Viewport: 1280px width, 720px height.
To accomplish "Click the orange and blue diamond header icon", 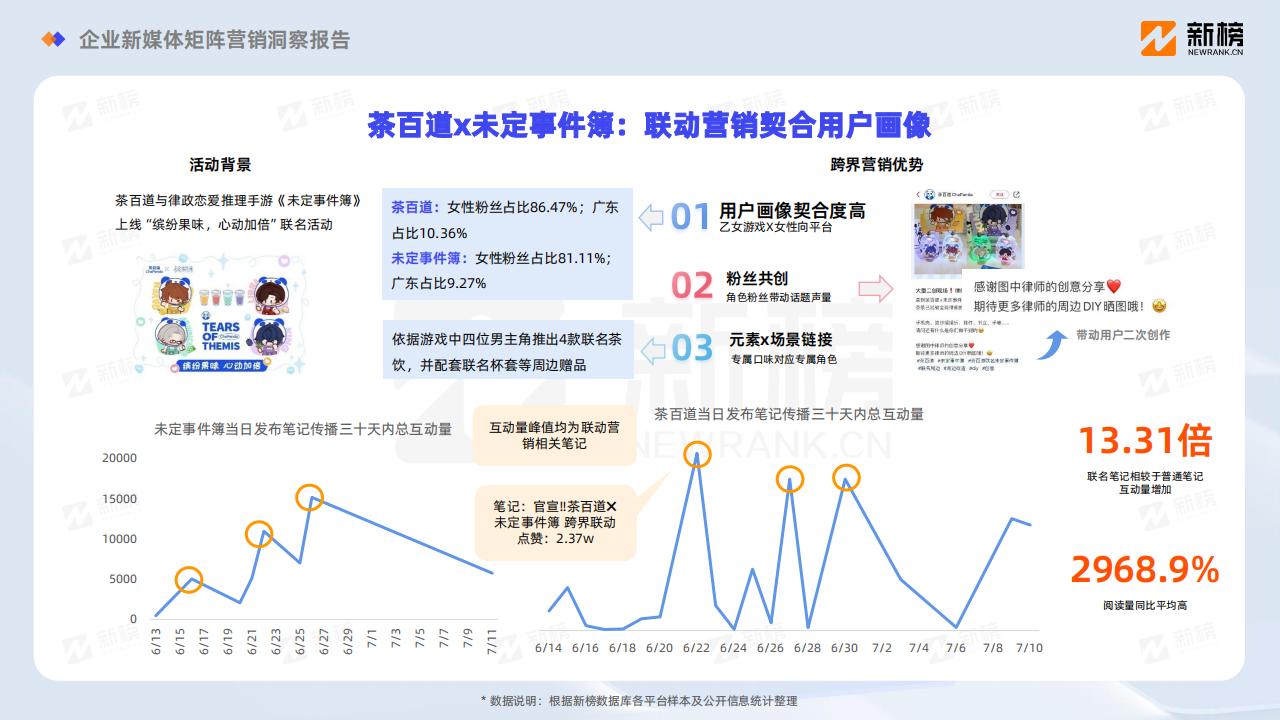I will pyautogui.click(x=52, y=39).
